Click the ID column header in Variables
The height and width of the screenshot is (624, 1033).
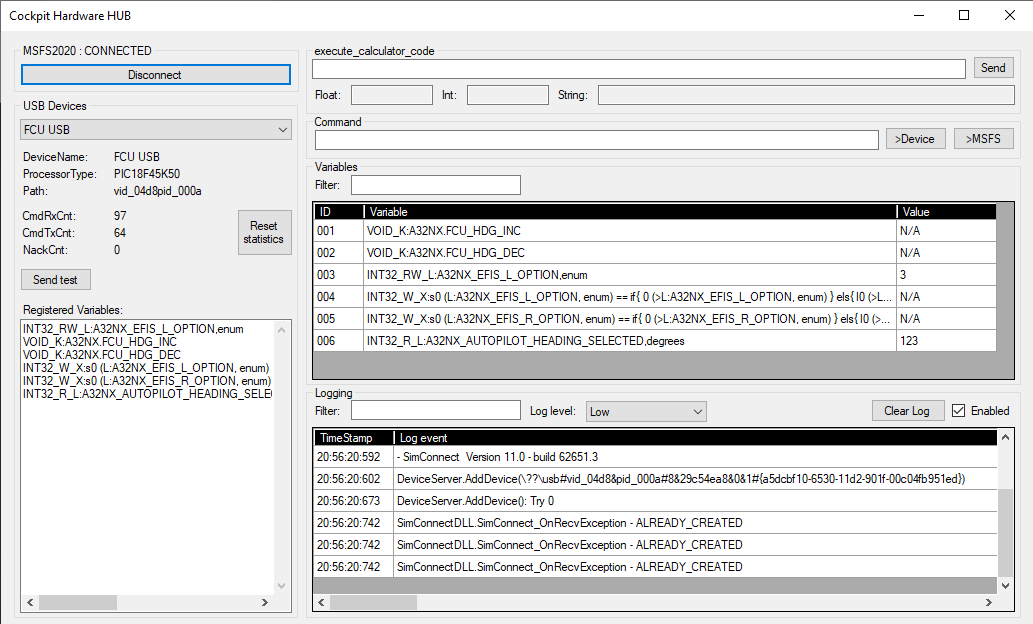(x=339, y=212)
